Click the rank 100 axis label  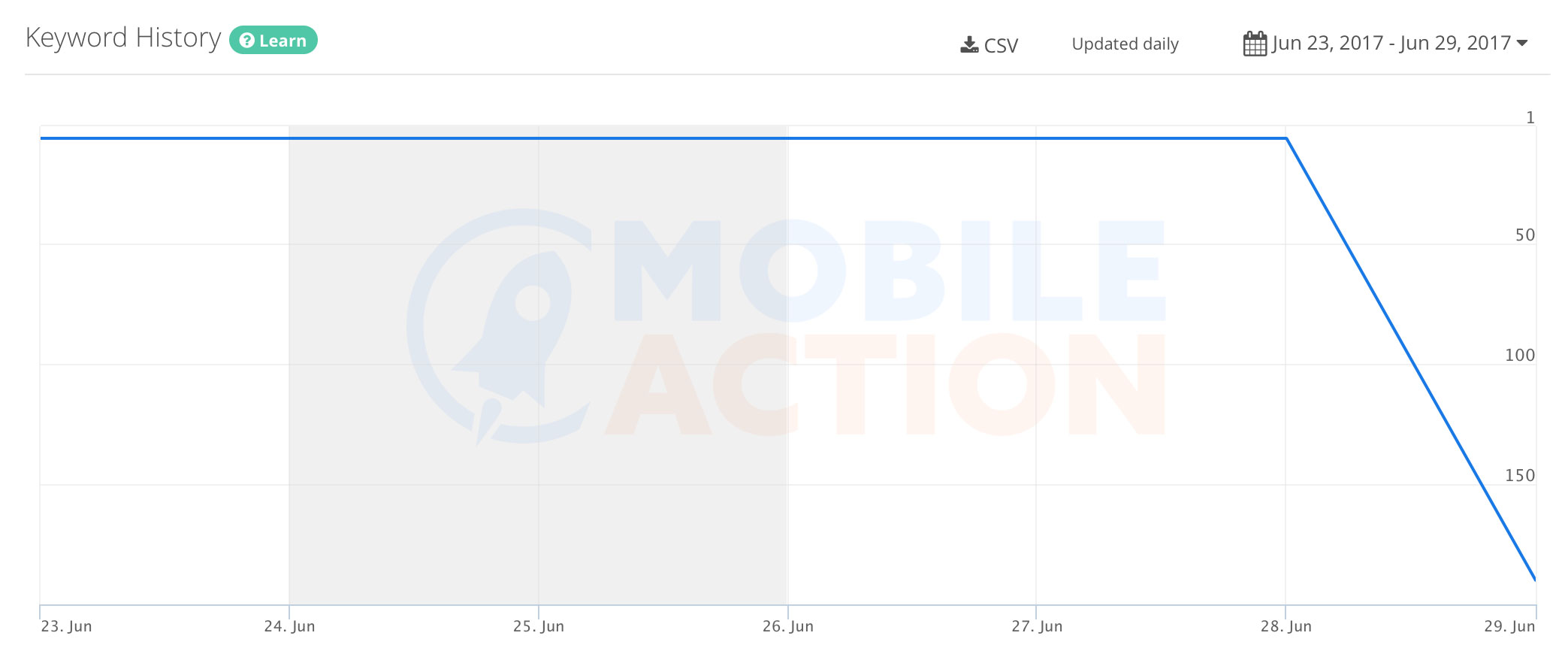click(x=1519, y=355)
